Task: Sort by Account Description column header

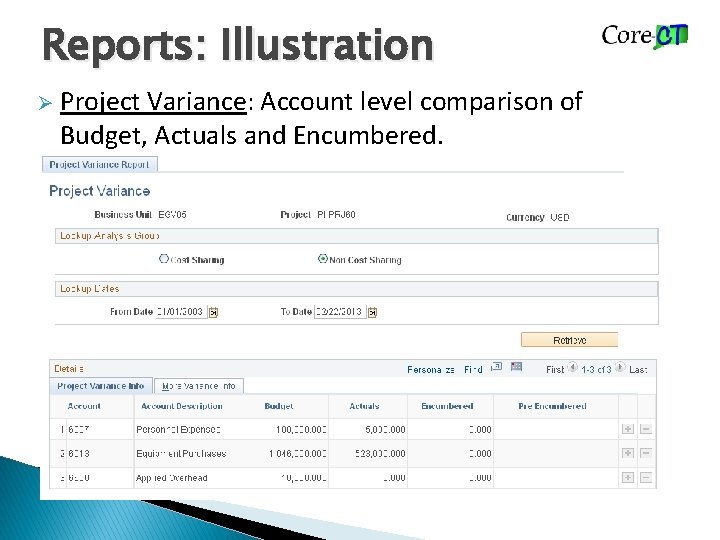Action: [x=182, y=406]
